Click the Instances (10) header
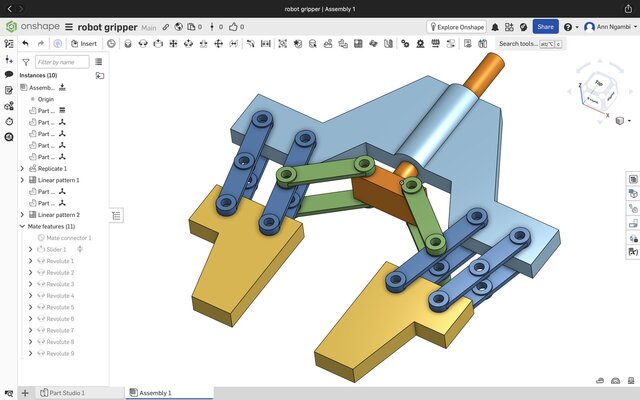The image size is (640, 400). (x=38, y=76)
